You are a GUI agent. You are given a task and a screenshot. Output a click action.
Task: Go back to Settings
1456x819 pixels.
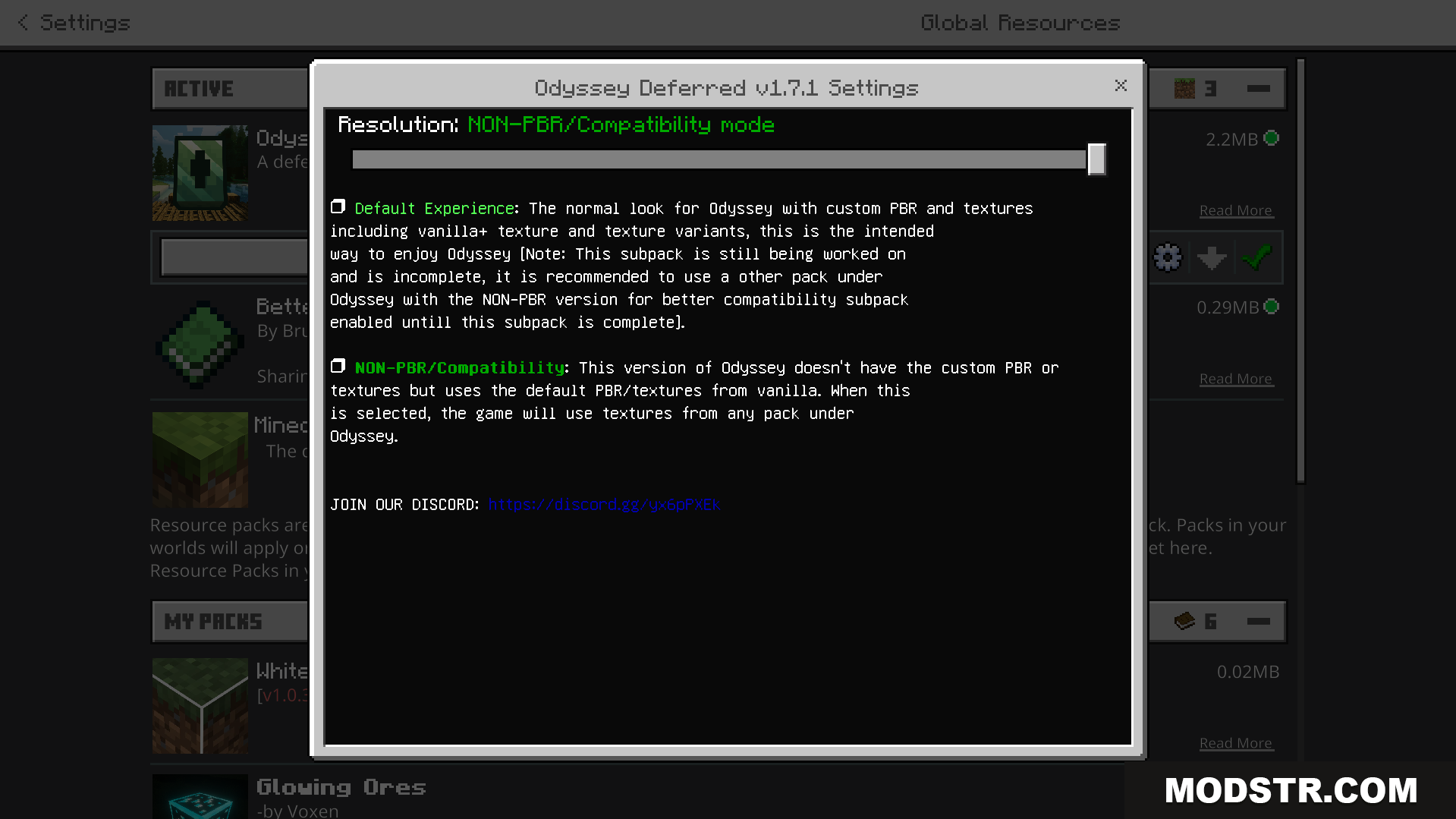point(74,23)
